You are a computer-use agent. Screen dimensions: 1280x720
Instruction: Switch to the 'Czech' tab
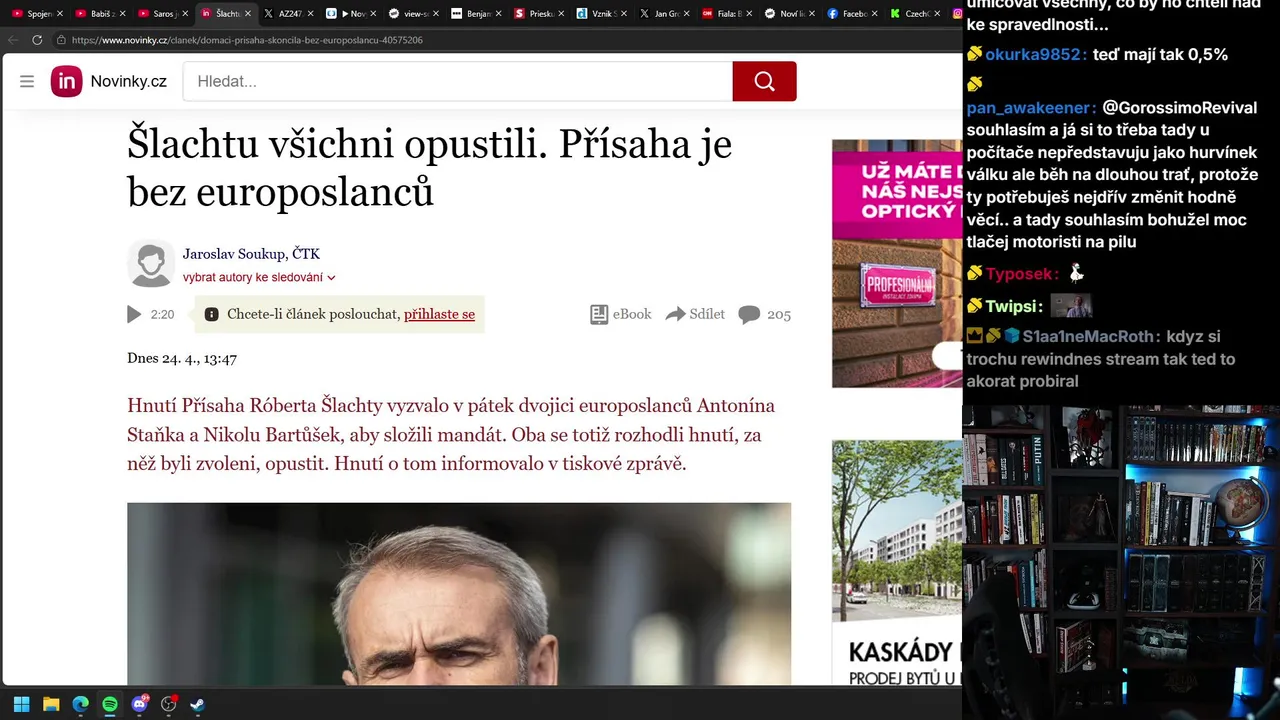coord(917,14)
